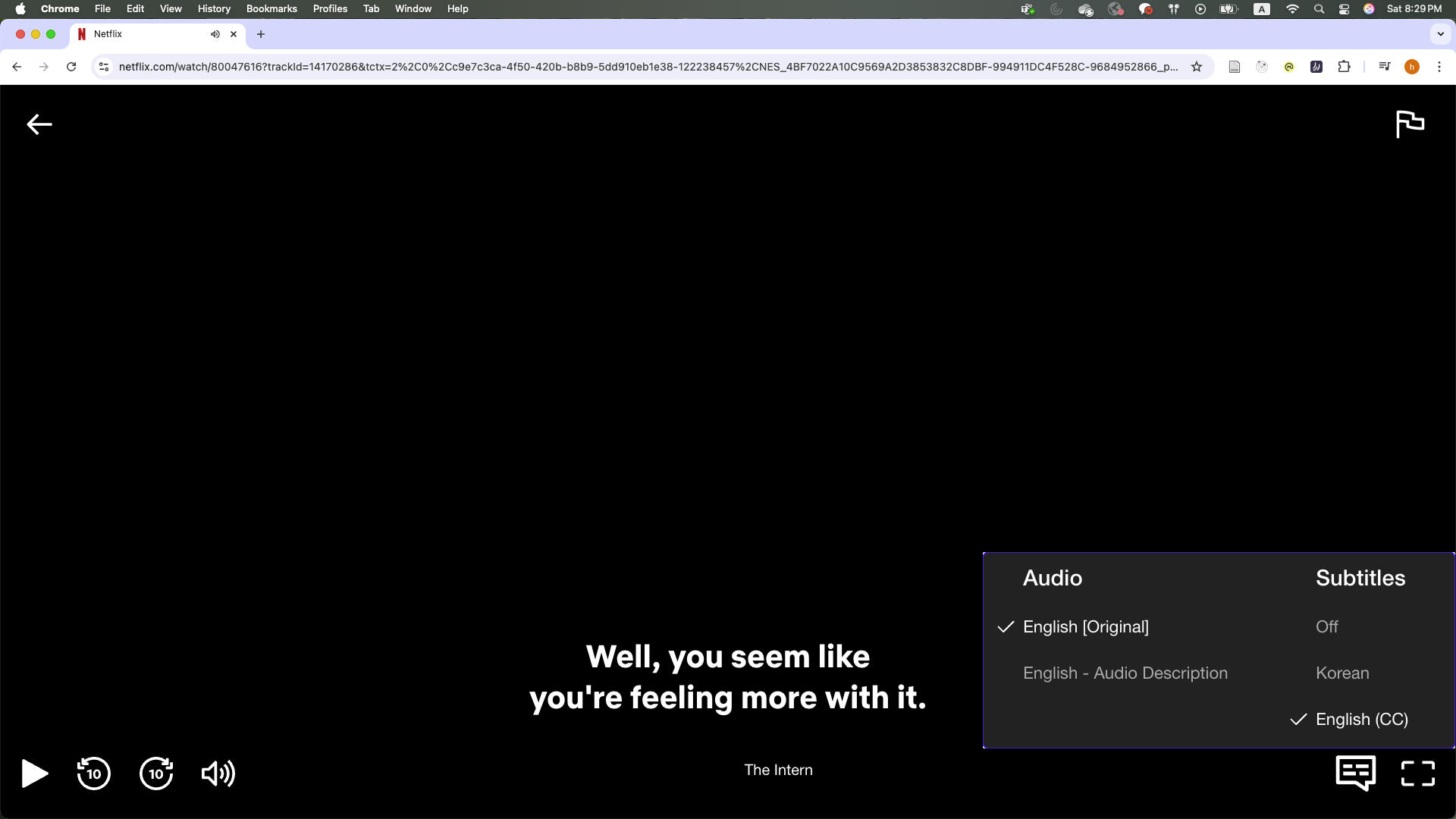Open the volume control speaker icon
This screenshot has height=819, width=1456.
point(218,773)
